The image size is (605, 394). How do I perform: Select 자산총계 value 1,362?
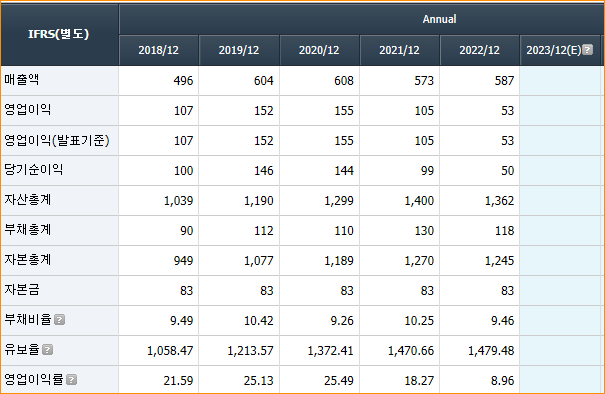point(499,201)
